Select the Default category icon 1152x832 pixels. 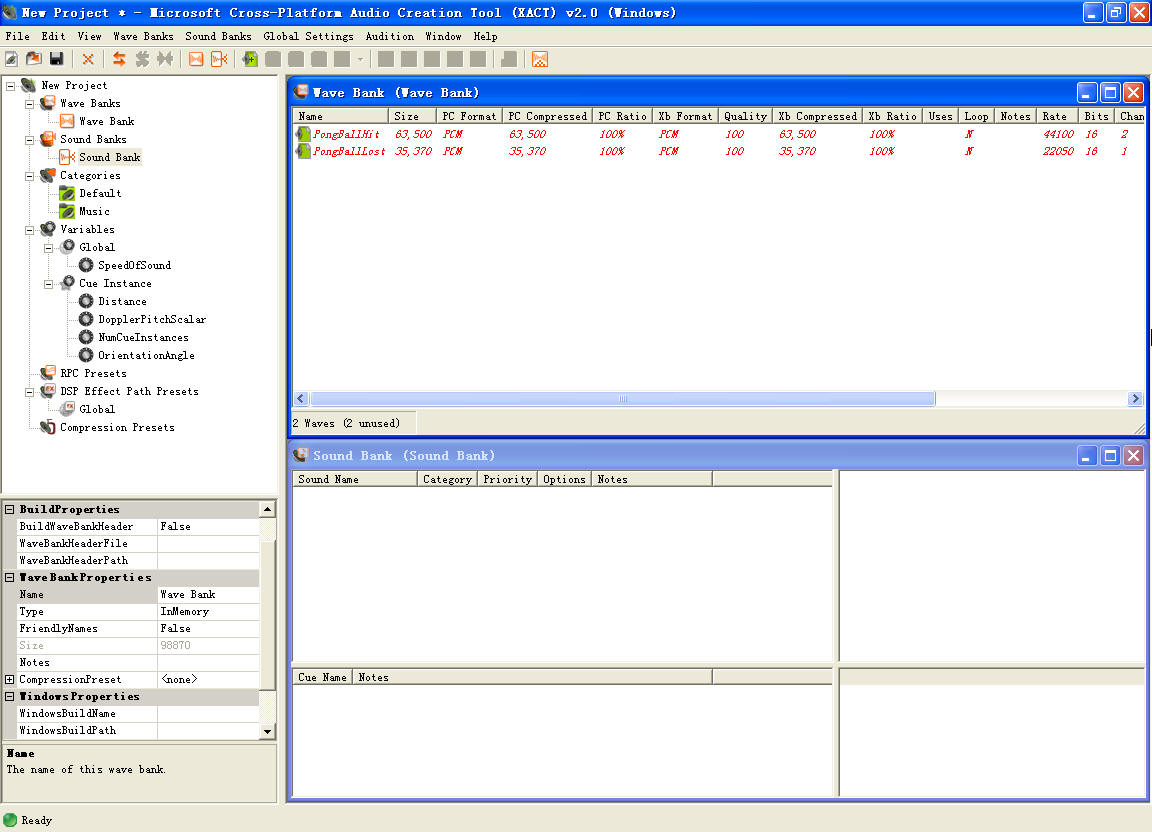click(67, 193)
